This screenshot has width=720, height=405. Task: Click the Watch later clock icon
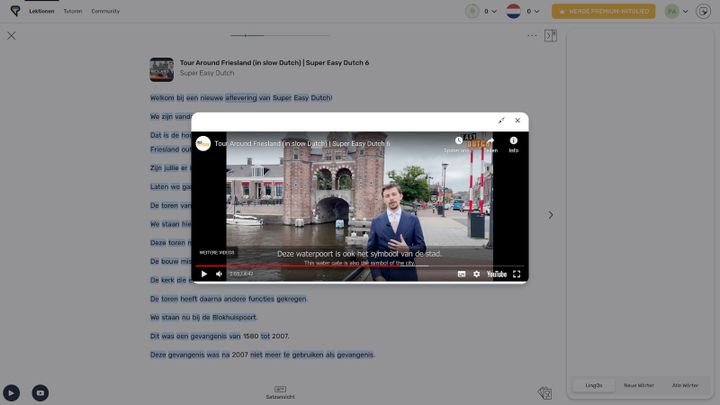coord(458,141)
